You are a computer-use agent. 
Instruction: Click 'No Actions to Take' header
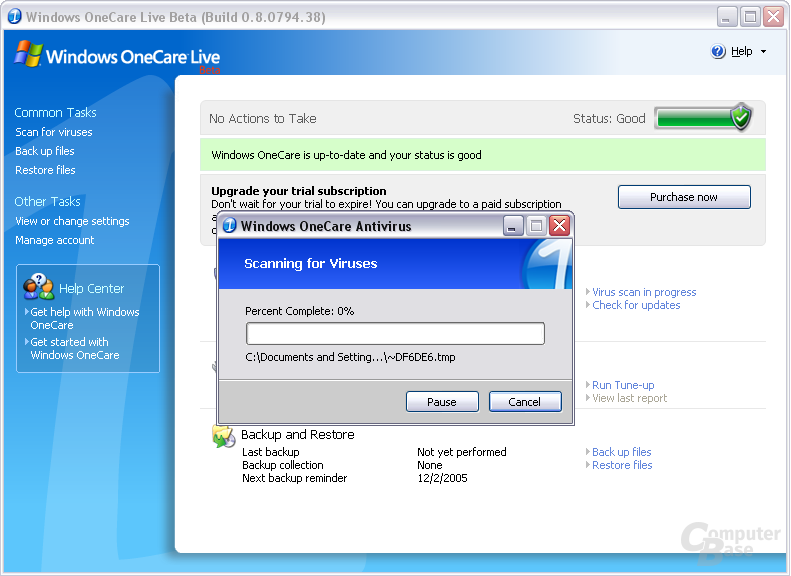pos(263,119)
